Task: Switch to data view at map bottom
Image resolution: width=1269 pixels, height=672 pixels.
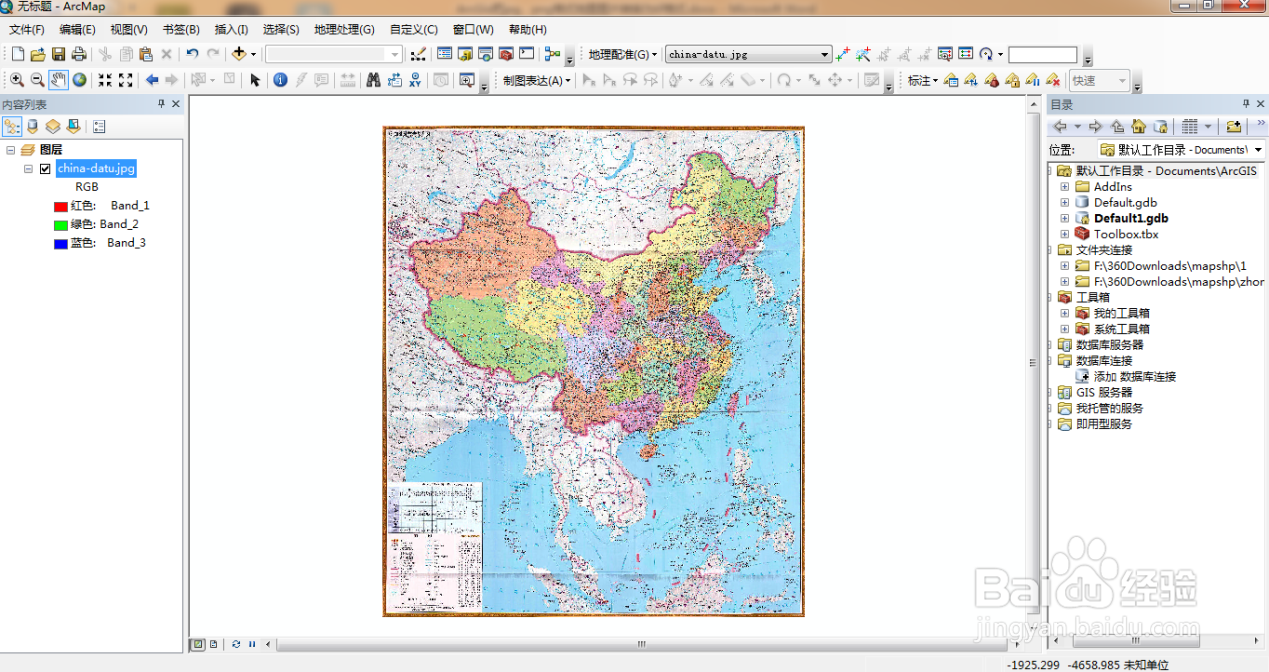Action: coord(198,644)
